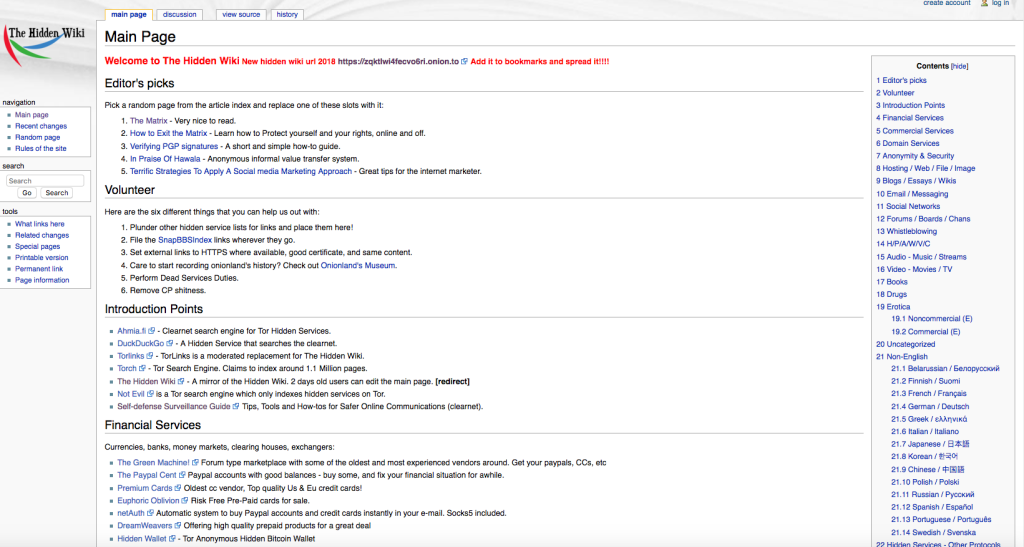Click the log in link

tap(1000, 3)
